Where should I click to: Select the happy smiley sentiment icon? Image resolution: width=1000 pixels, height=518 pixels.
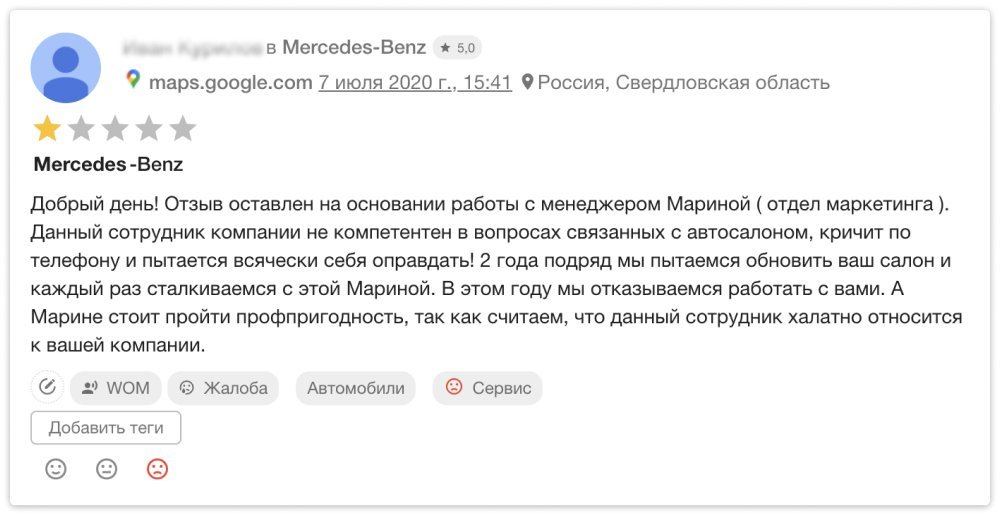(x=56, y=470)
